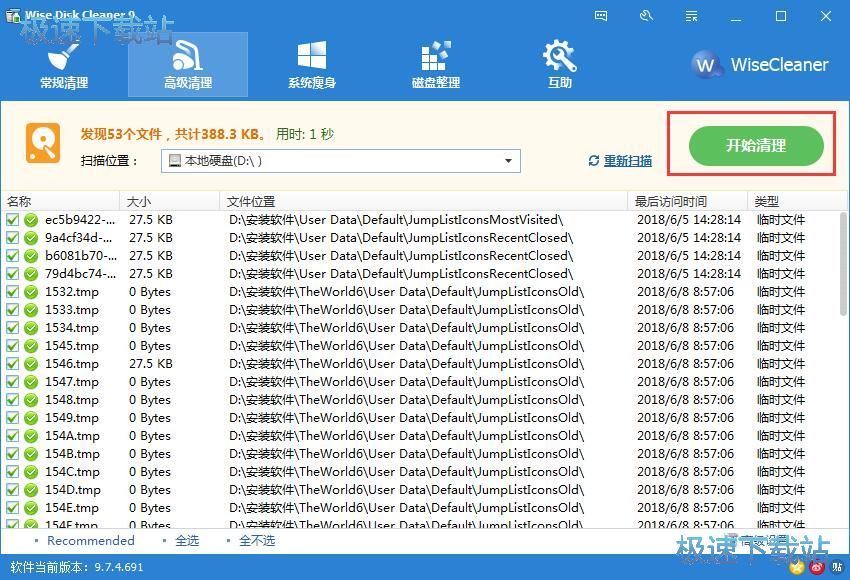Select the 1534.tmp file name
This screenshot has width=850, height=580.
coord(72,328)
